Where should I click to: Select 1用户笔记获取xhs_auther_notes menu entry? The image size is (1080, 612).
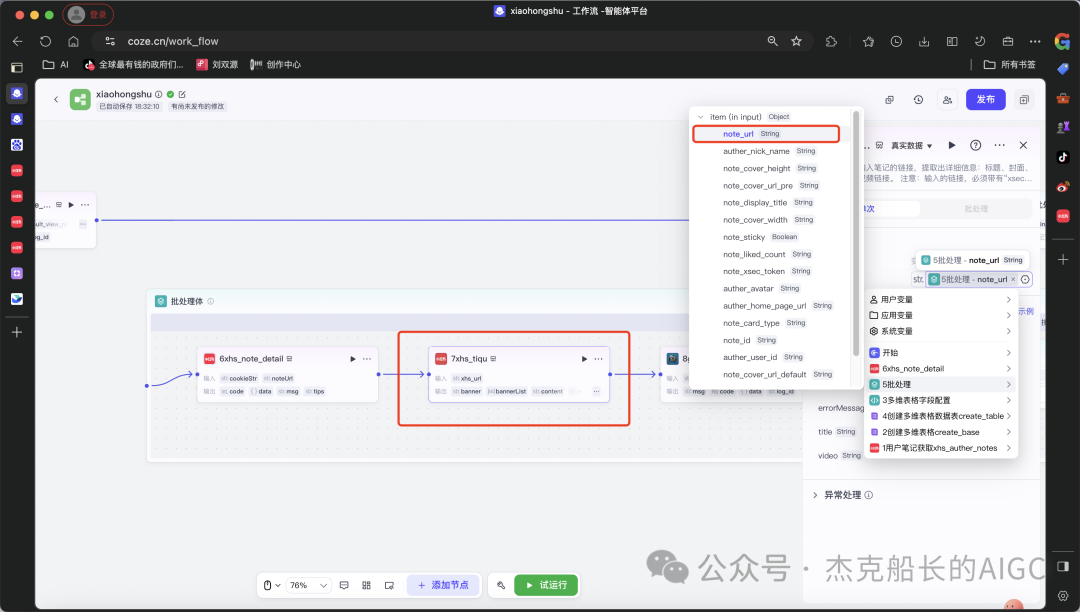coord(941,448)
